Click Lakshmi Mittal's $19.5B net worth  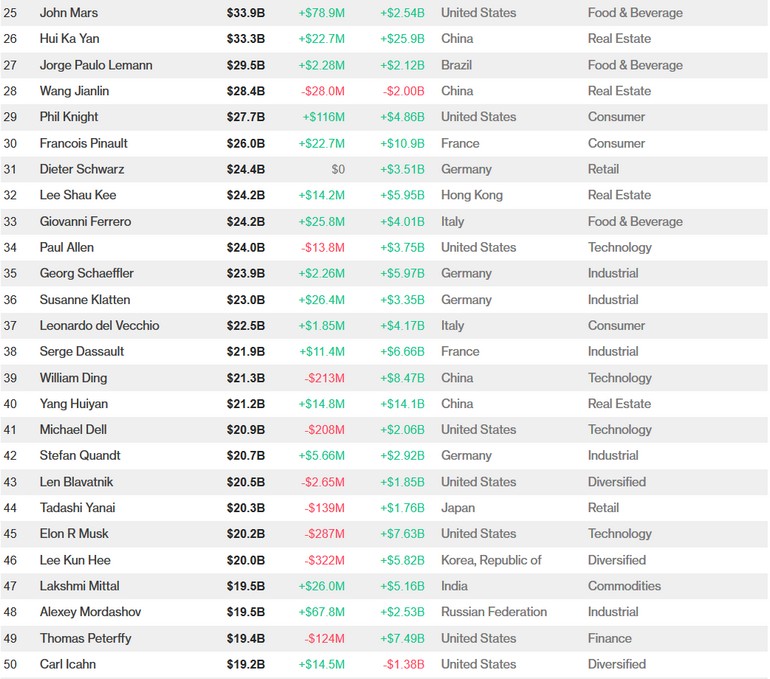(245, 586)
